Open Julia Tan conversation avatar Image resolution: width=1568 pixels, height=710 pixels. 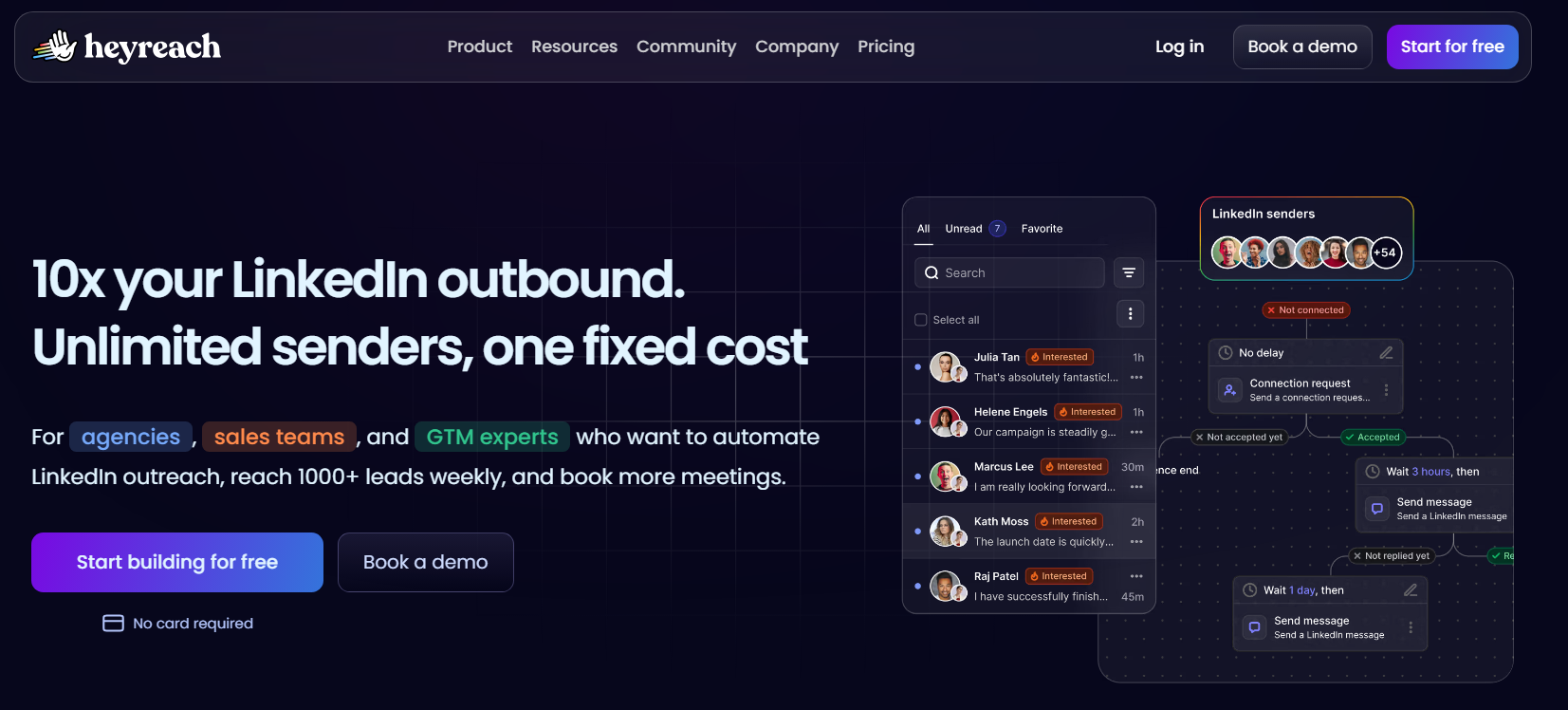click(947, 366)
